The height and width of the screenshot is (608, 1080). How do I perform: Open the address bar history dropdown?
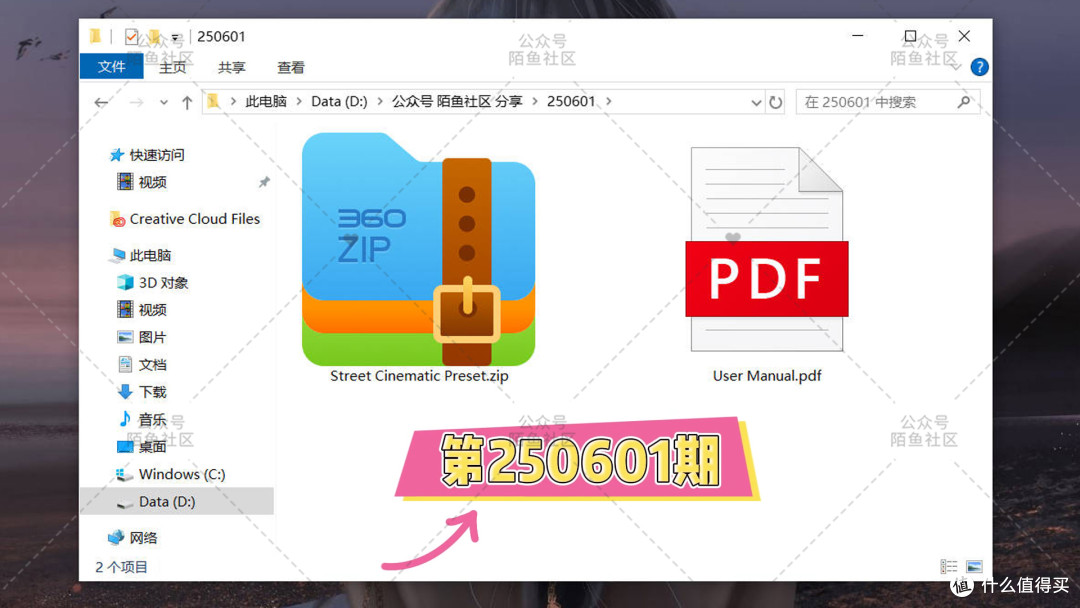(x=756, y=102)
